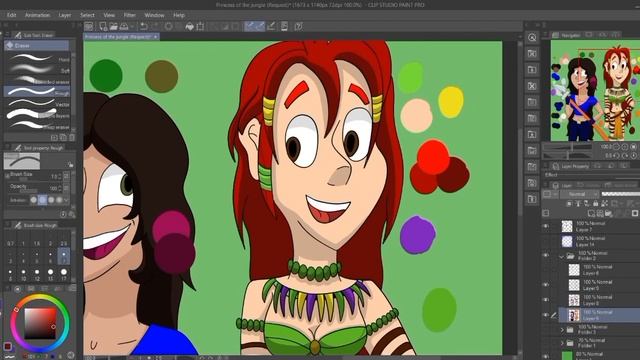Click the Scale/Rotate transform icon
The width and height of the screenshot is (640, 360).
click(x=200, y=27)
